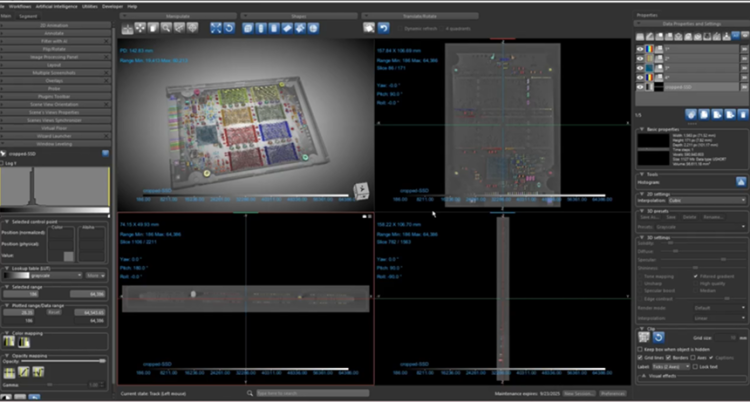Click first filter icon in Data Properties toolbar
This screenshot has width=750, height=402.
tap(640, 36)
